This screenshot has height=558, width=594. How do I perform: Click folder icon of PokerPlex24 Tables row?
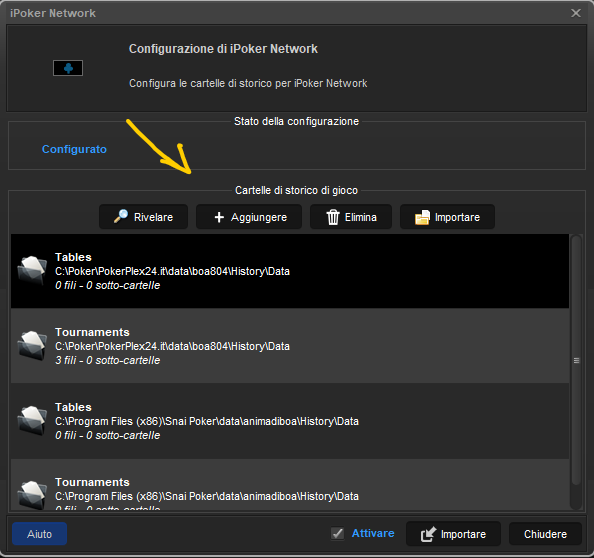pos(32,270)
